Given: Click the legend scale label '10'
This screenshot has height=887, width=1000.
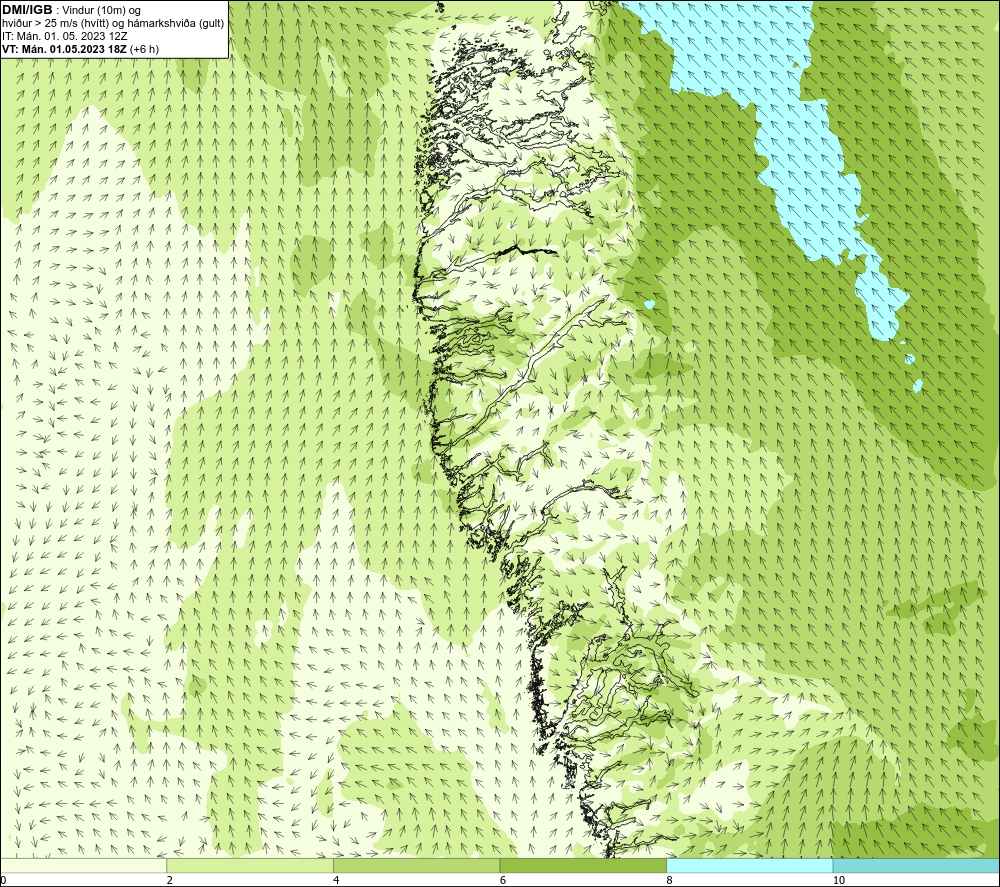Looking at the screenshot, I should (839, 881).
